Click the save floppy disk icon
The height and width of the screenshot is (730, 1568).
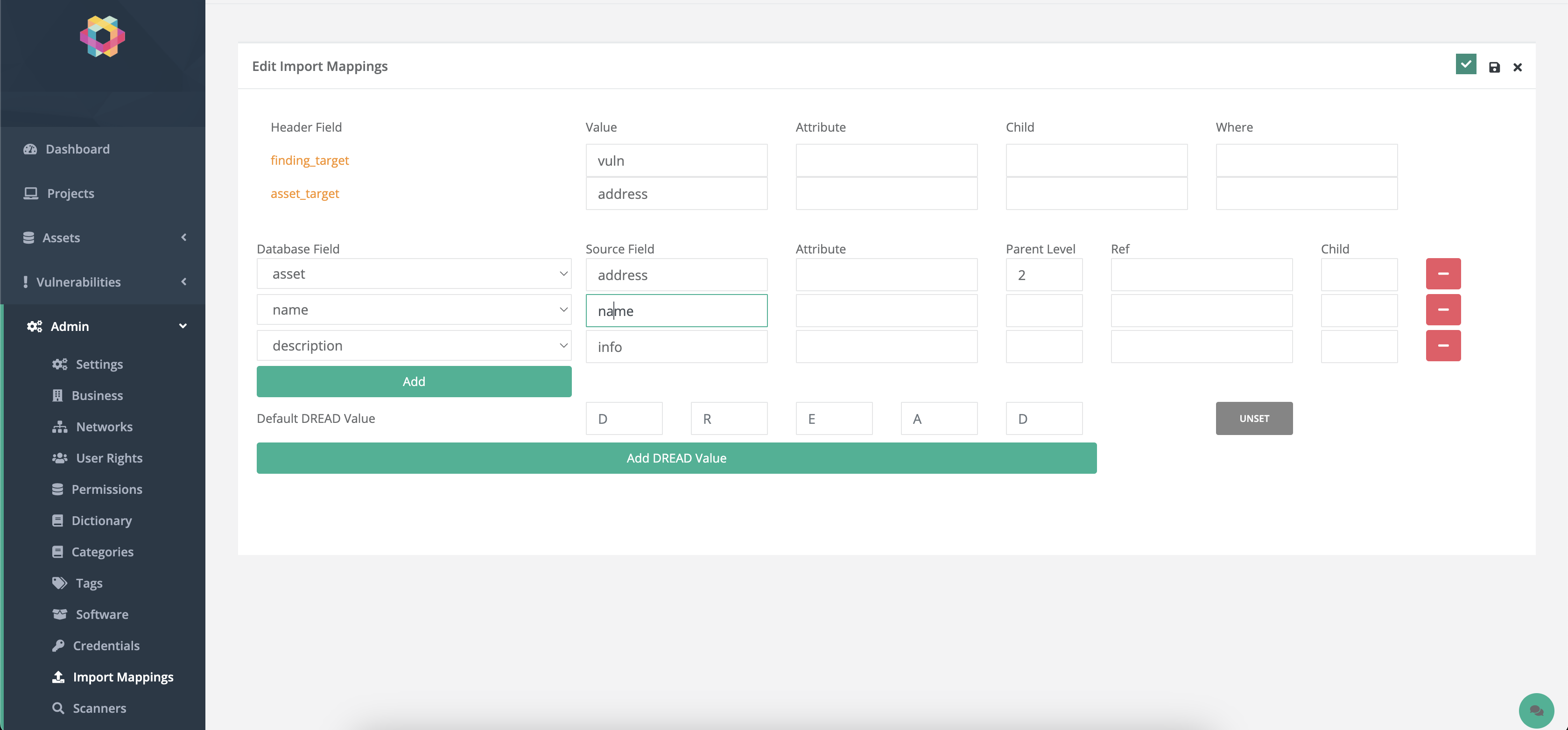tap(1494, 68)
